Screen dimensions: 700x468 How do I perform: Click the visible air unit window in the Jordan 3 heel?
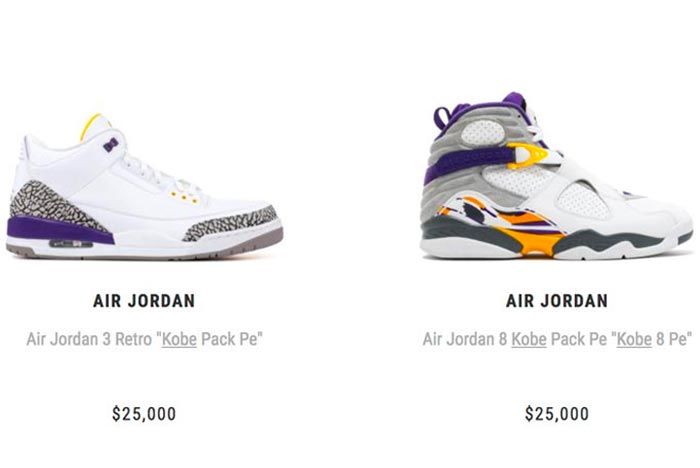(x=71, y=244)
